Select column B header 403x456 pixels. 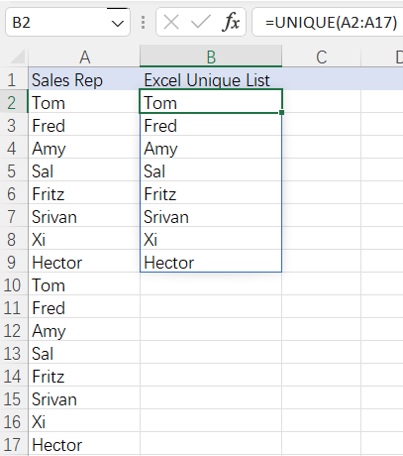(211, 57)
